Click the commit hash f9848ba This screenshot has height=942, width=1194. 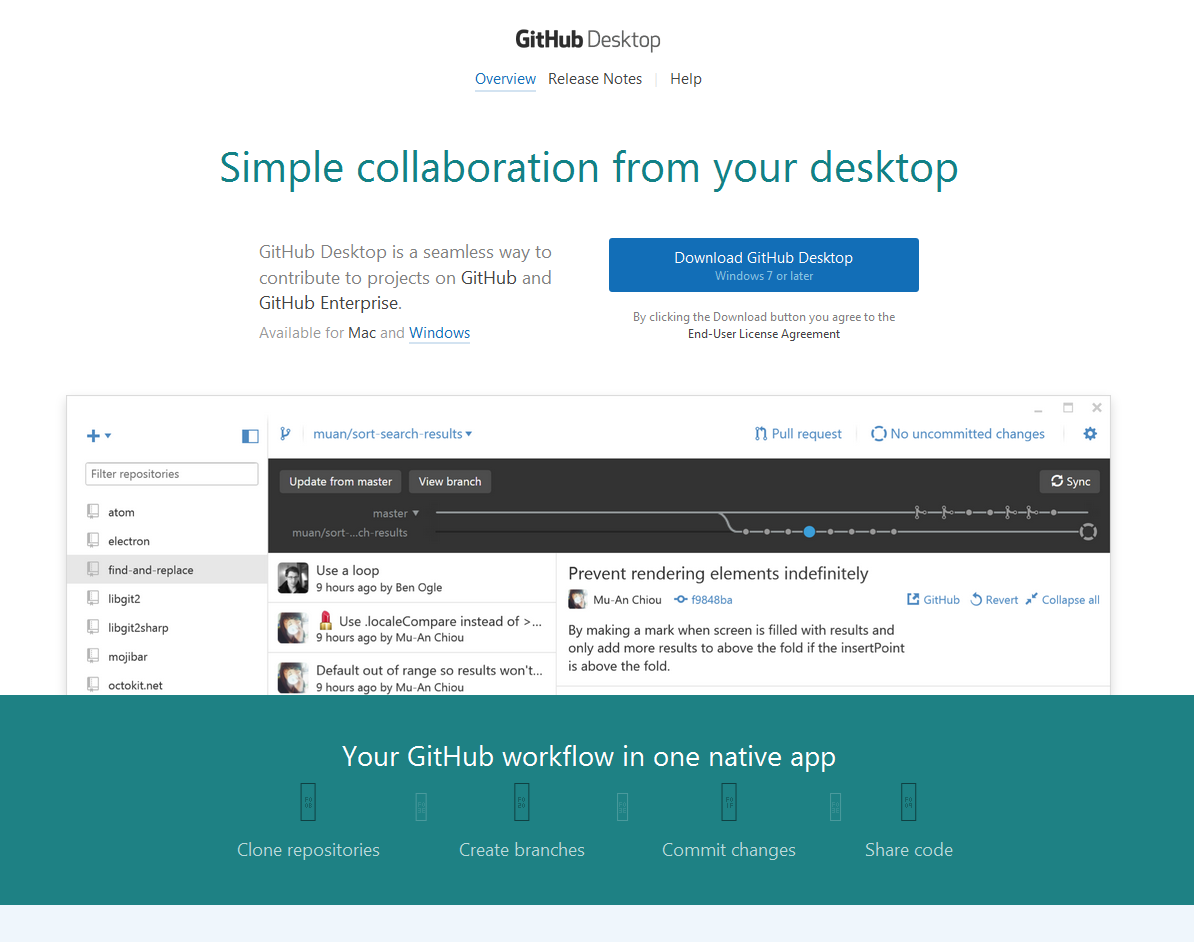click(711, 600)
